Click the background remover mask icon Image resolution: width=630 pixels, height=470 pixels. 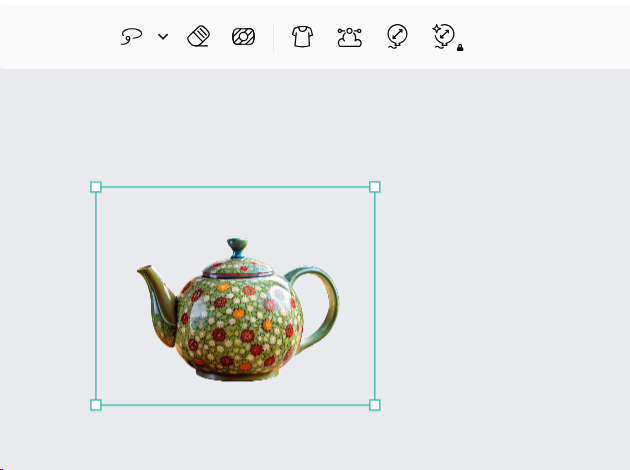click(x=243, y=37)
